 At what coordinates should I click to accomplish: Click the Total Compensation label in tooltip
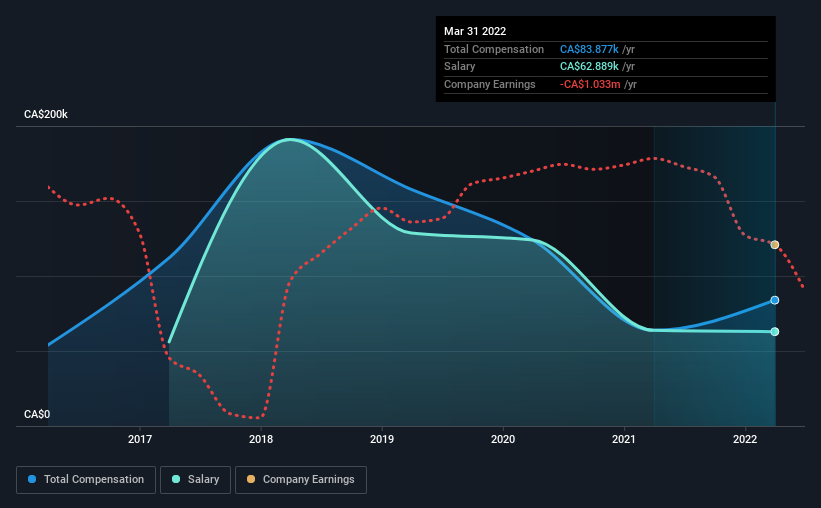(x=494, y=49)
